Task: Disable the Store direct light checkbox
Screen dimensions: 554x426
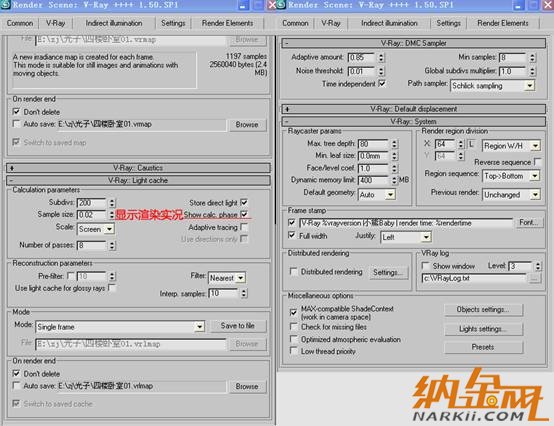Action: tap(244, 202)
